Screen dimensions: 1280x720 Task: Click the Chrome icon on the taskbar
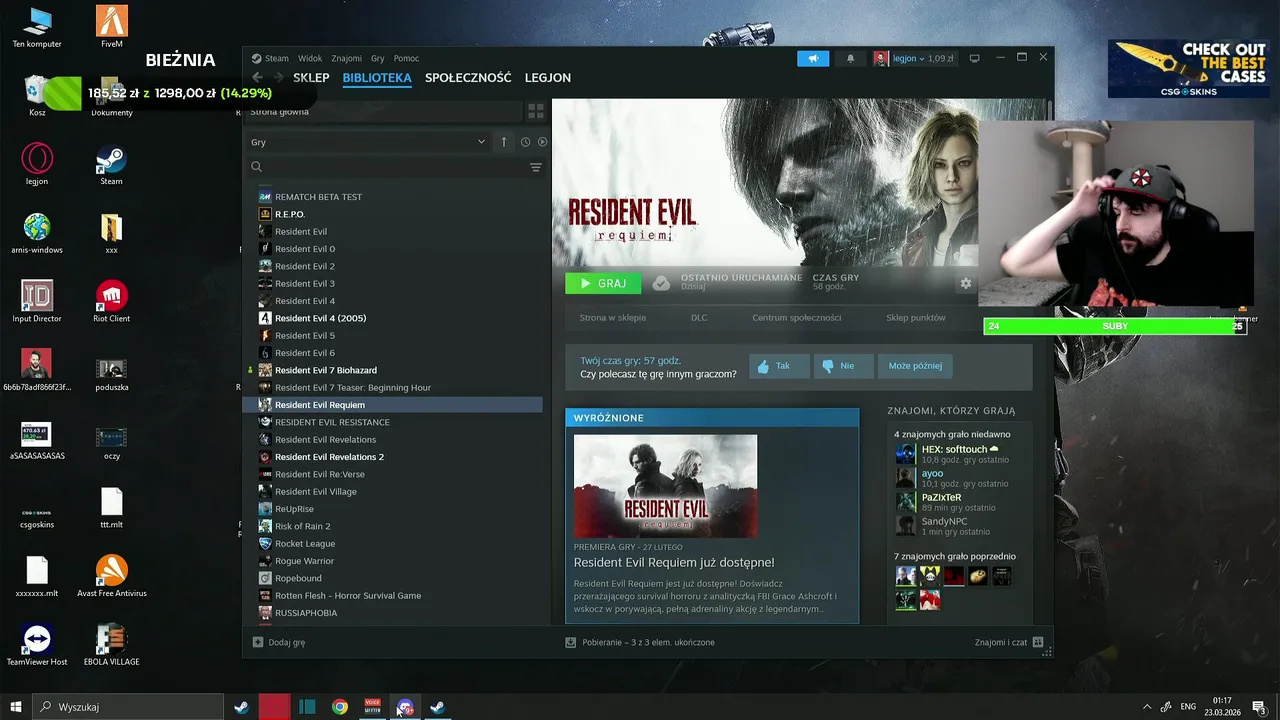pyautogui.click(x=340, y=707)
